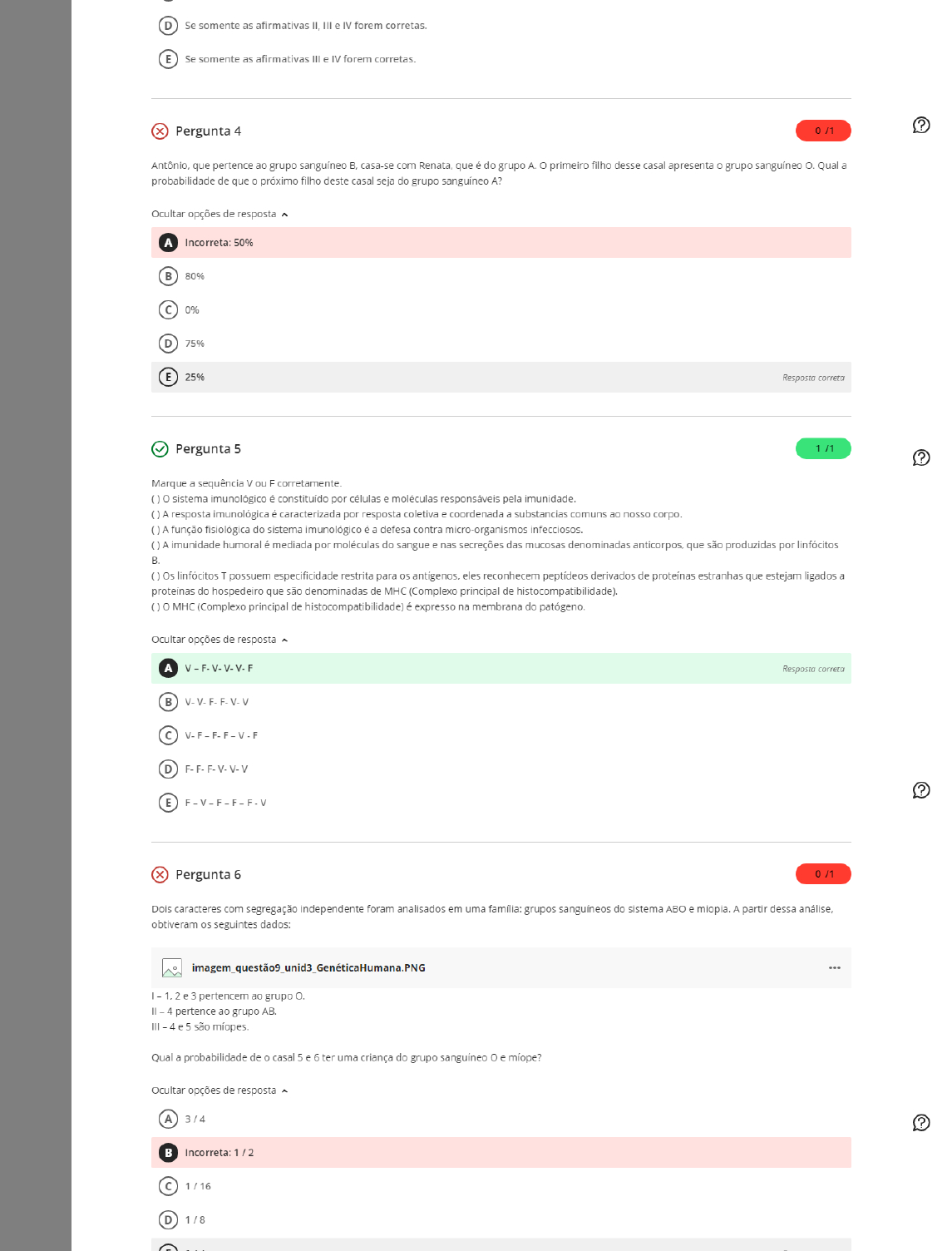Image resolution: width=952 pixels, height=1251 pixels.
Task: Click the Pergunta 5 heading
Action: coord(207,448)
